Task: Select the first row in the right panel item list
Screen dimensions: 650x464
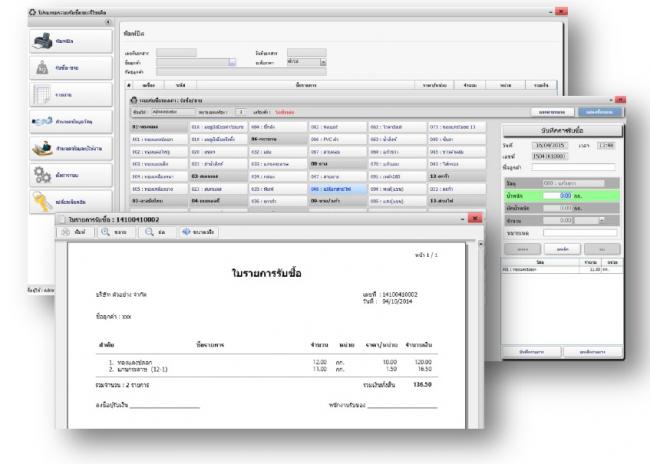Action: (x=562, y=270)
